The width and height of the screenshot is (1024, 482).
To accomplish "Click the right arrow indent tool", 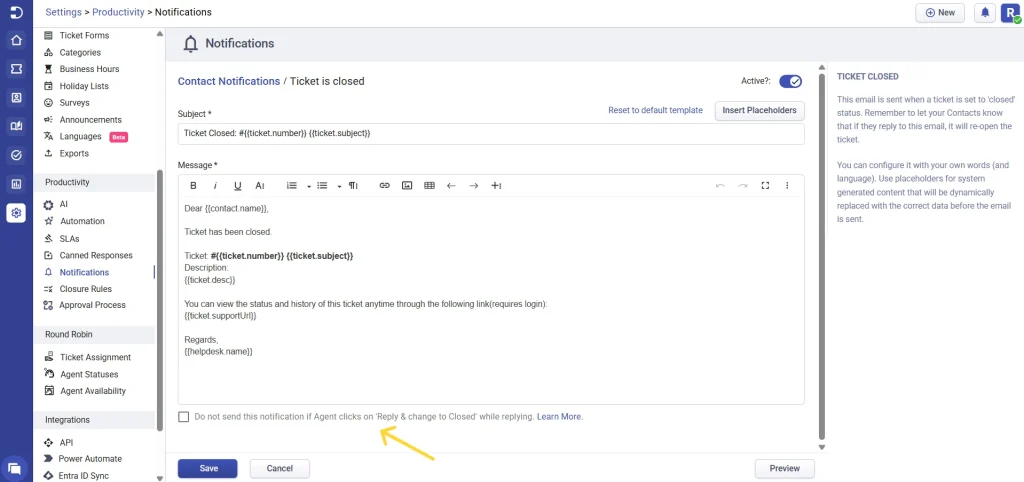I will pyautogui.click(x=474, y=186).
